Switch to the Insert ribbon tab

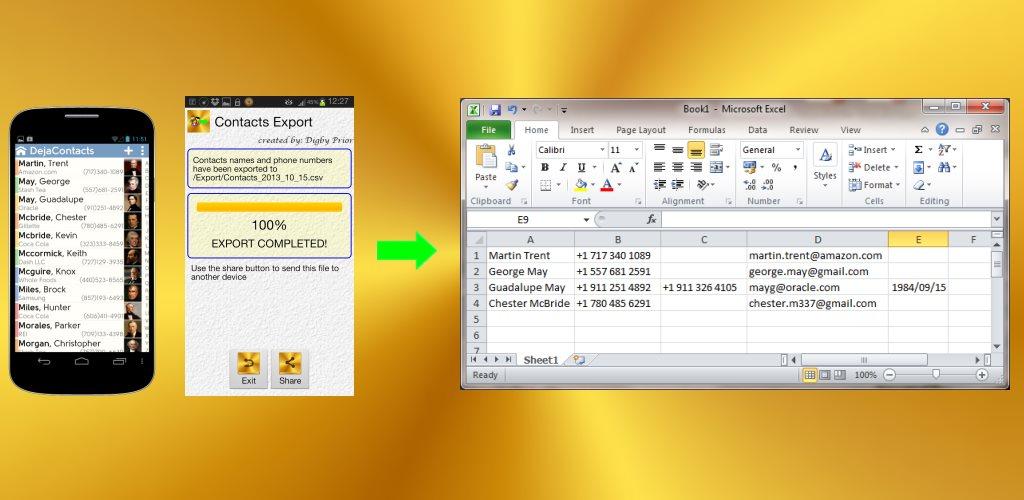[x=582, y=130]
